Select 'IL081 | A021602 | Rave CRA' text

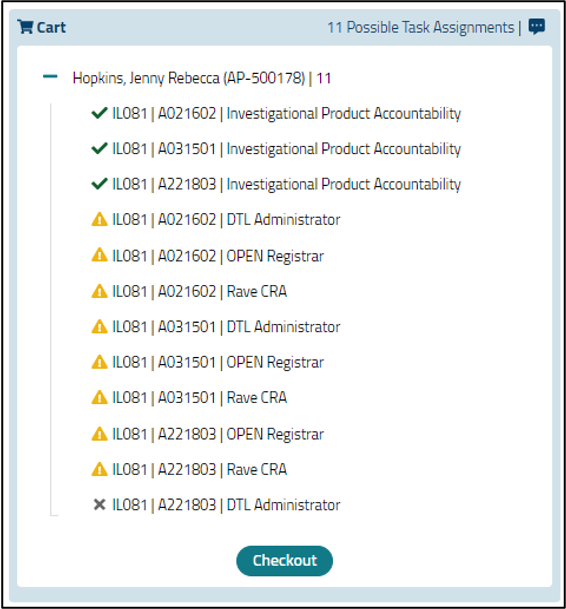[x=200, y=291]
